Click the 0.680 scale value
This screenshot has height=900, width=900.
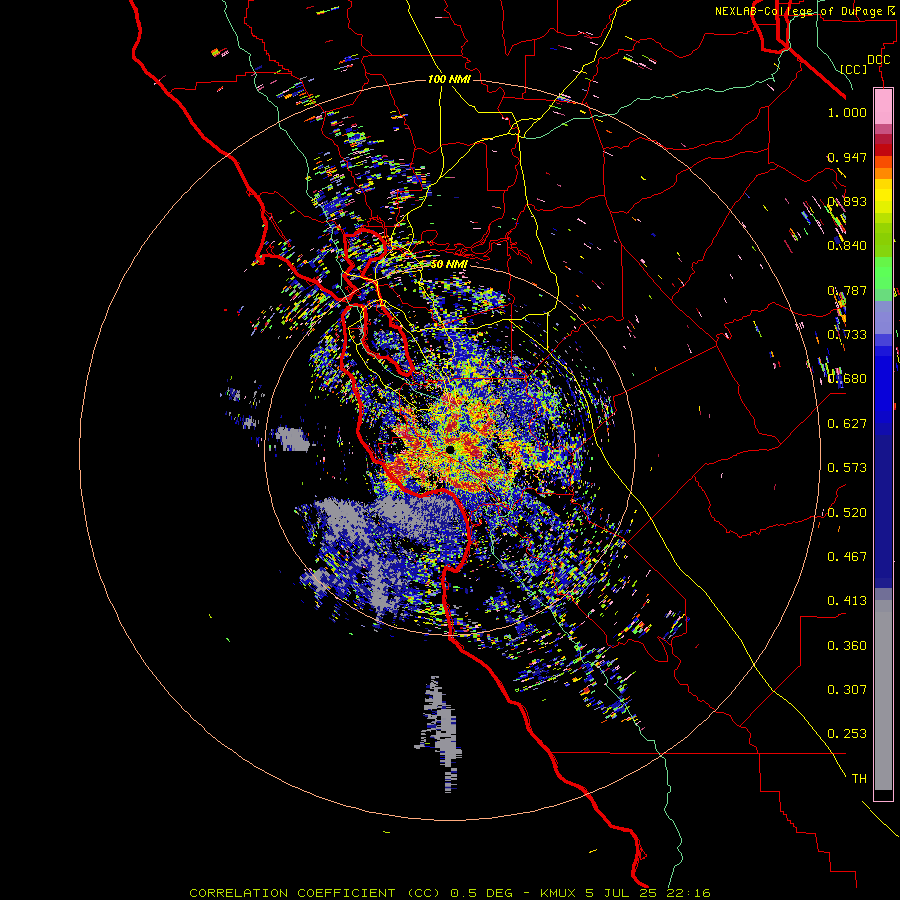point(847,379)
